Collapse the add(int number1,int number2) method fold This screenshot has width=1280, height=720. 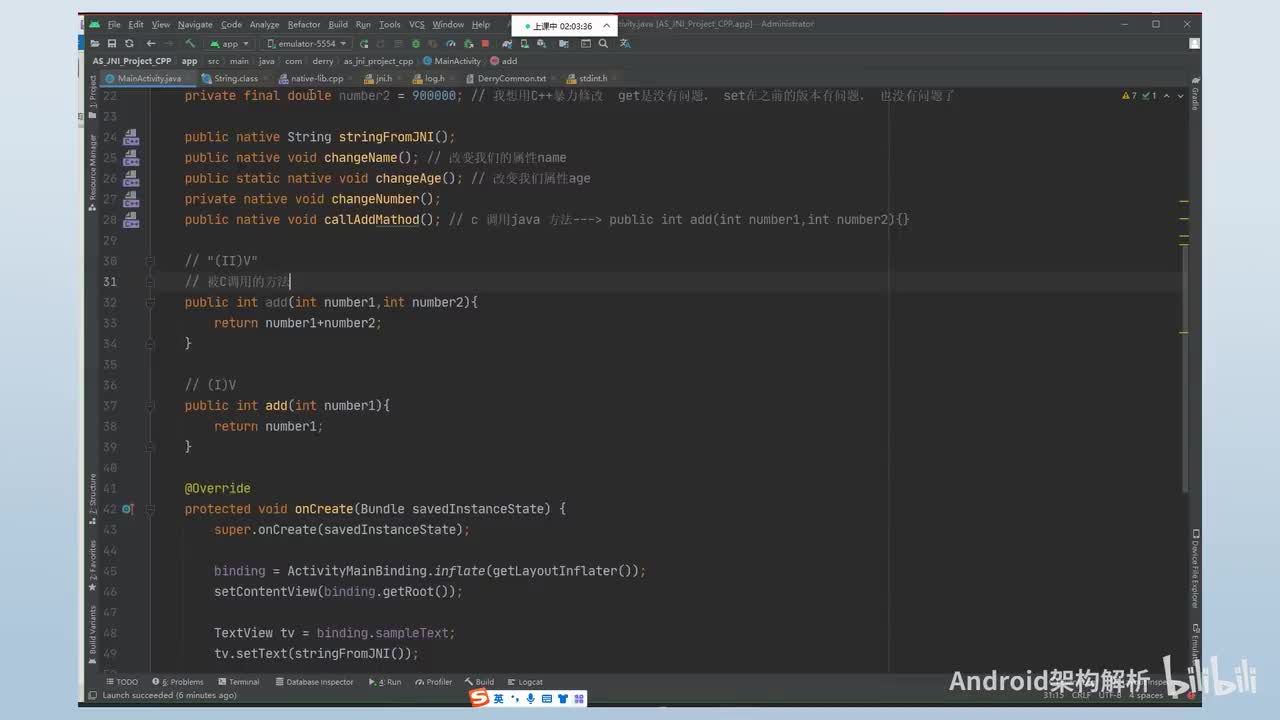click(x=150, y=302)
